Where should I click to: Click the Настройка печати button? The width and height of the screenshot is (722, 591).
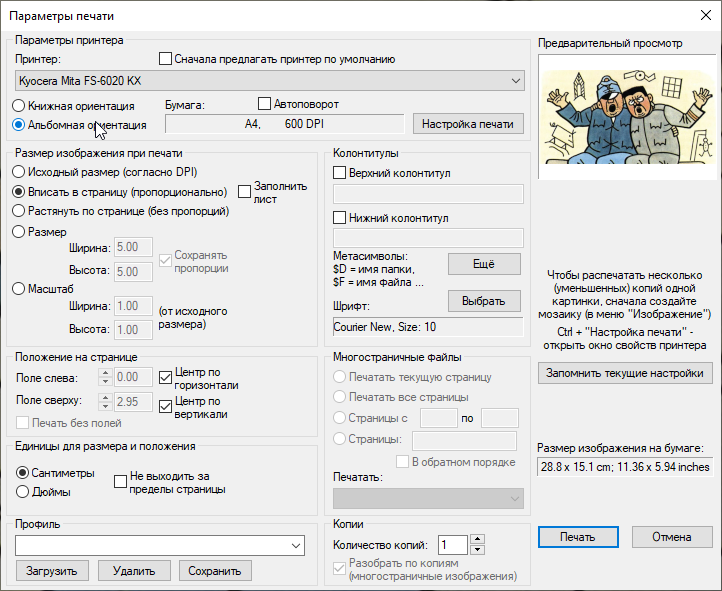click(467, 124)
